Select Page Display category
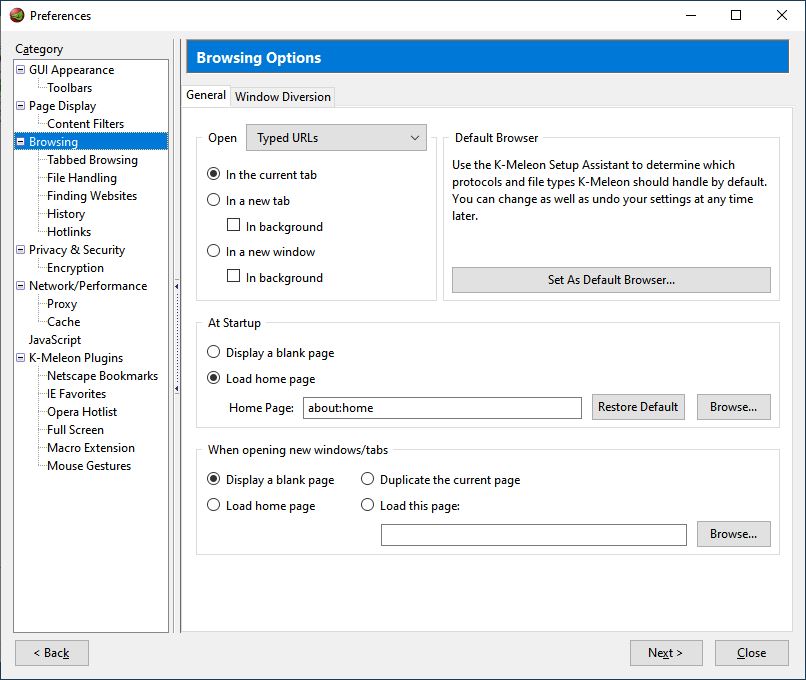The image size is (806, 680). 62,106
